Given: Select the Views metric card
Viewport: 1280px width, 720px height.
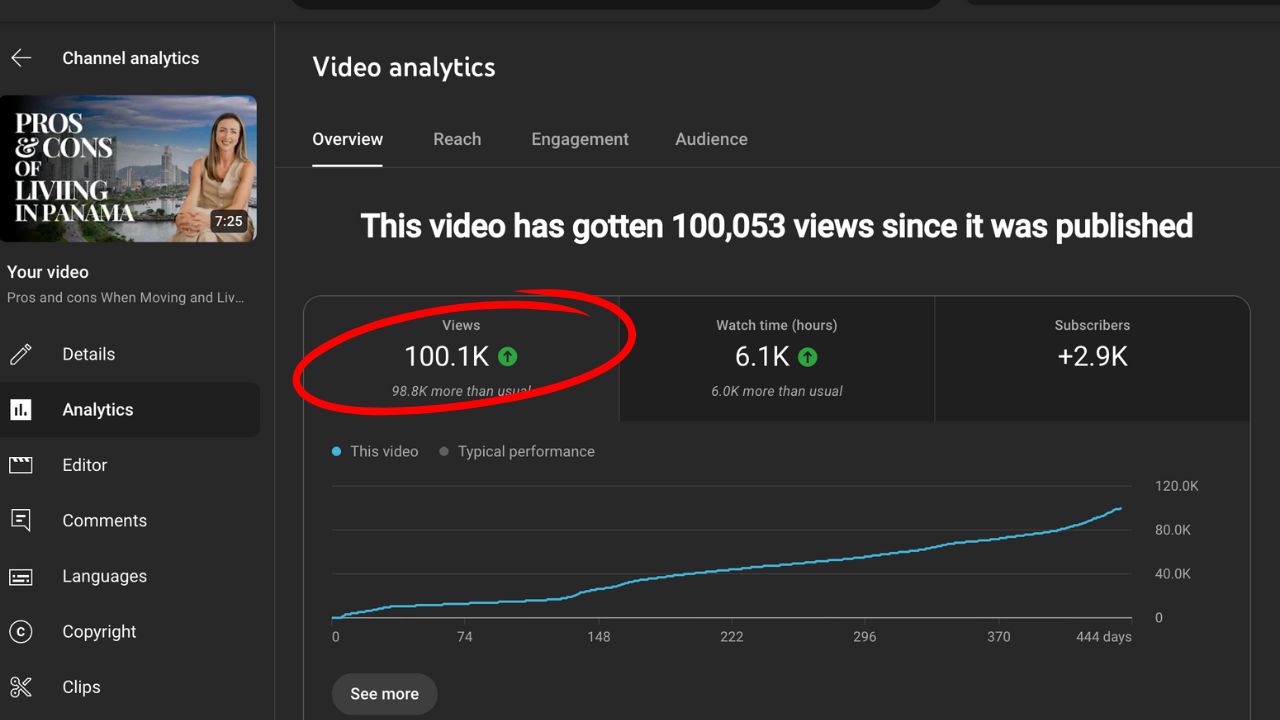Looking at the screenshot, I should [461, 358].
